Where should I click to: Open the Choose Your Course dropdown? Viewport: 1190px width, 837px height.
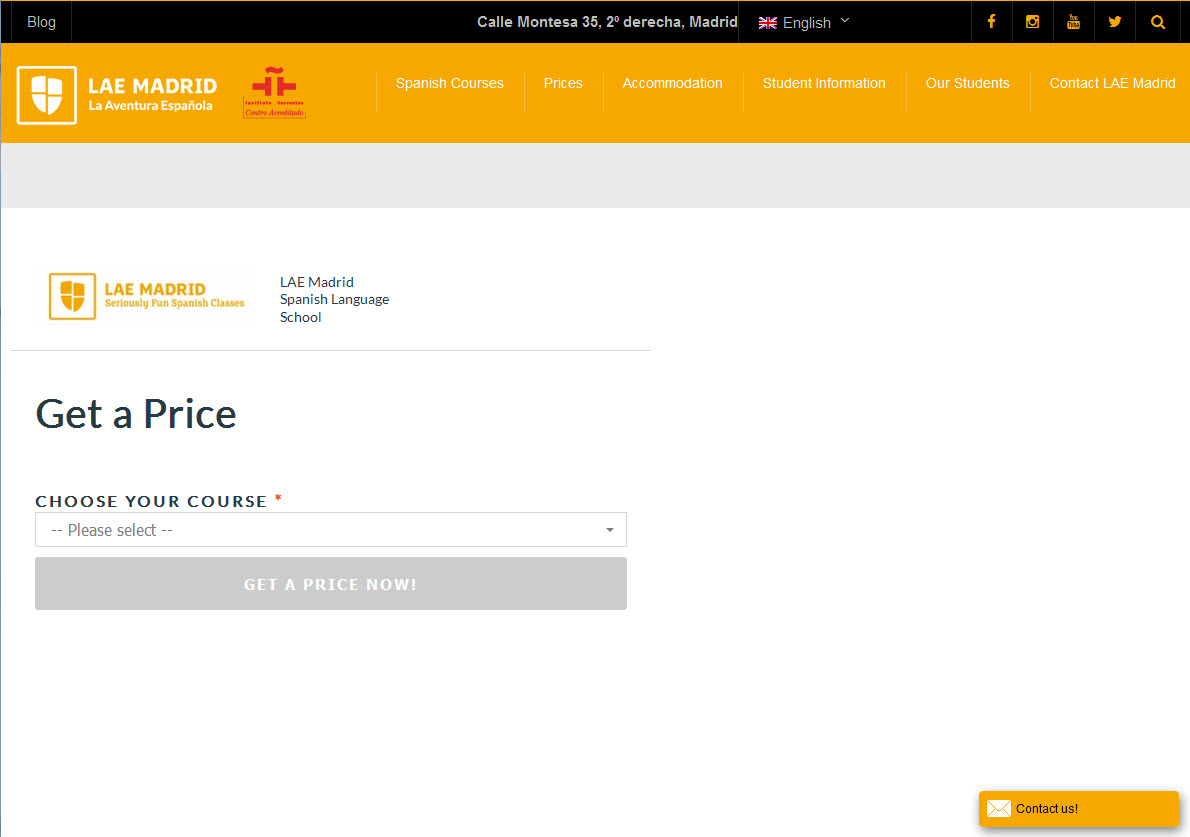pos(330,530)
